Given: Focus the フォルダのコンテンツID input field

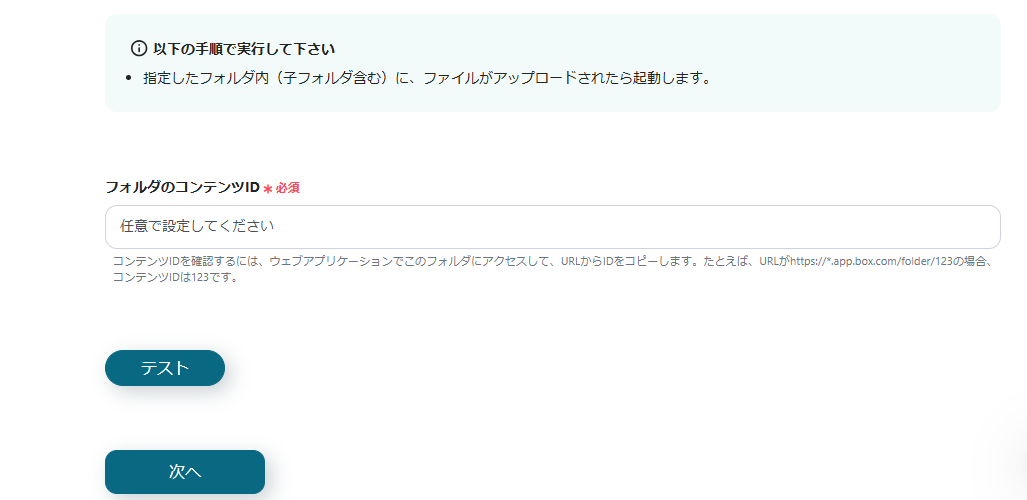Looking at the screenshot, I should tap(553, 227).
